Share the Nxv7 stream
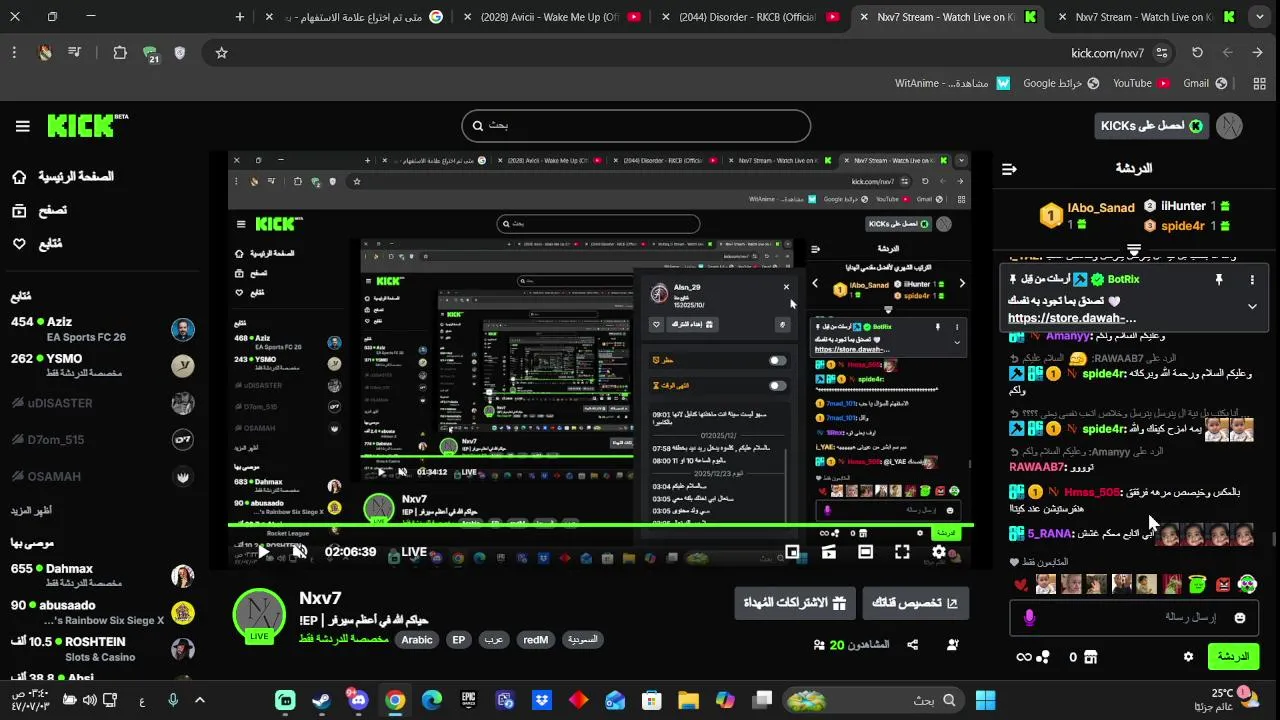The height and width of the screenshot is (720, 1280). tap(912, 645)
